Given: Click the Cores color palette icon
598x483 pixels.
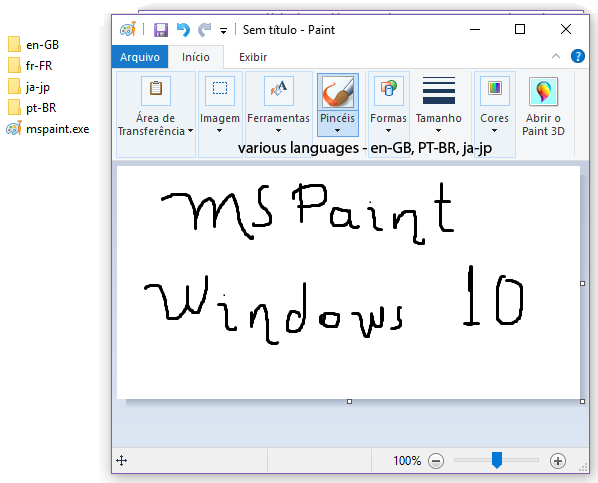Looking at the screenshot, I should 495,90.
